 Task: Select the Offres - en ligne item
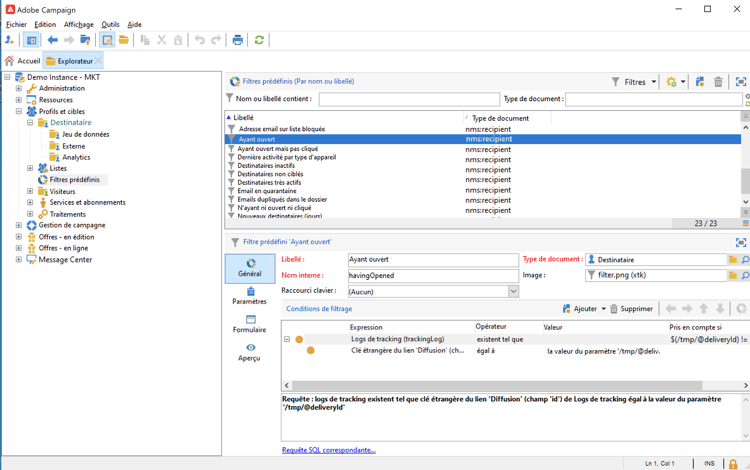[x=63, y=248]
